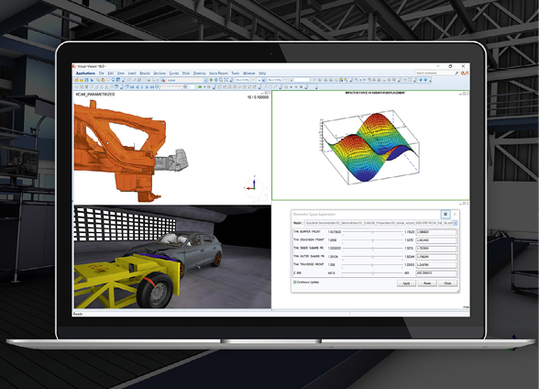This screenshot has height=389, width=539.
Task: Click the THK BUMPER FRONT value field
Action: pyautogui.click(x=436, y=232)
